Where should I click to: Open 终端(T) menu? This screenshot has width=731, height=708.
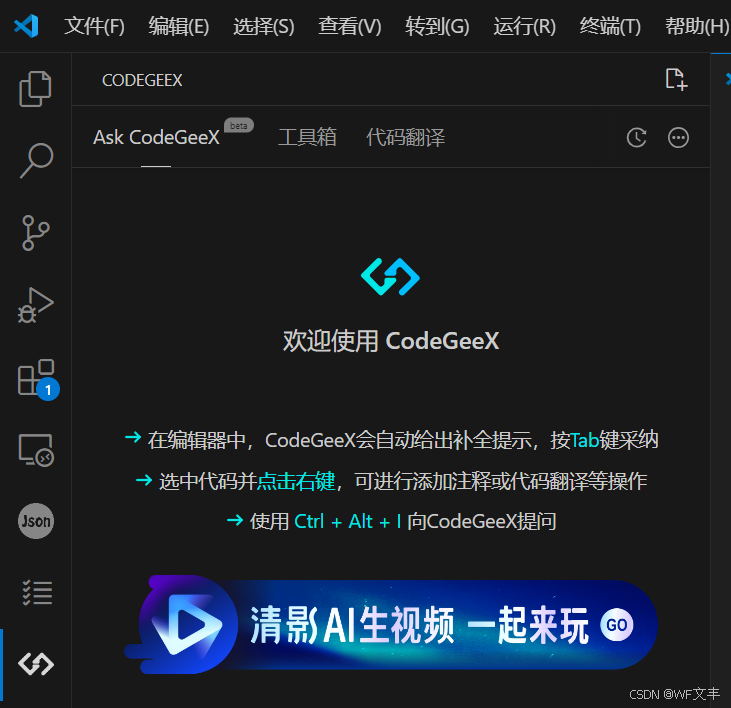click(610, 26)
